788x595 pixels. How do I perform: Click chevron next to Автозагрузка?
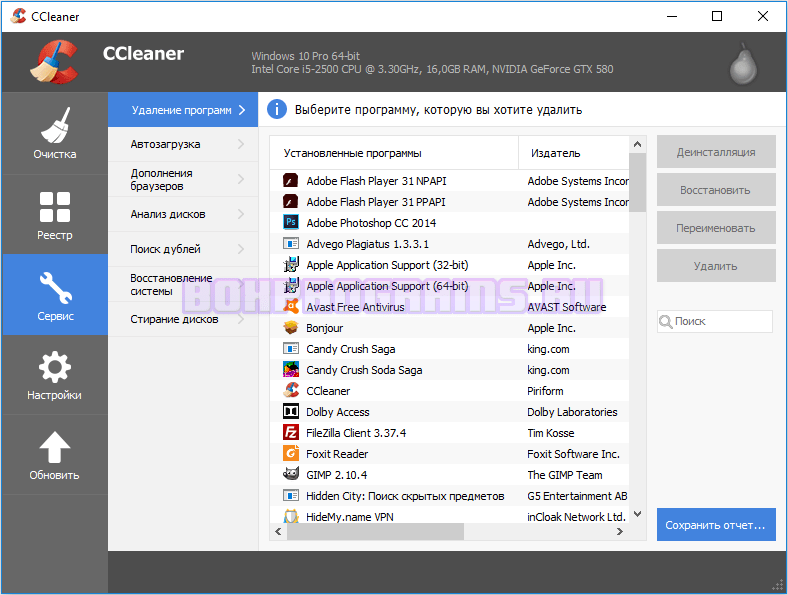coord(241,144)
